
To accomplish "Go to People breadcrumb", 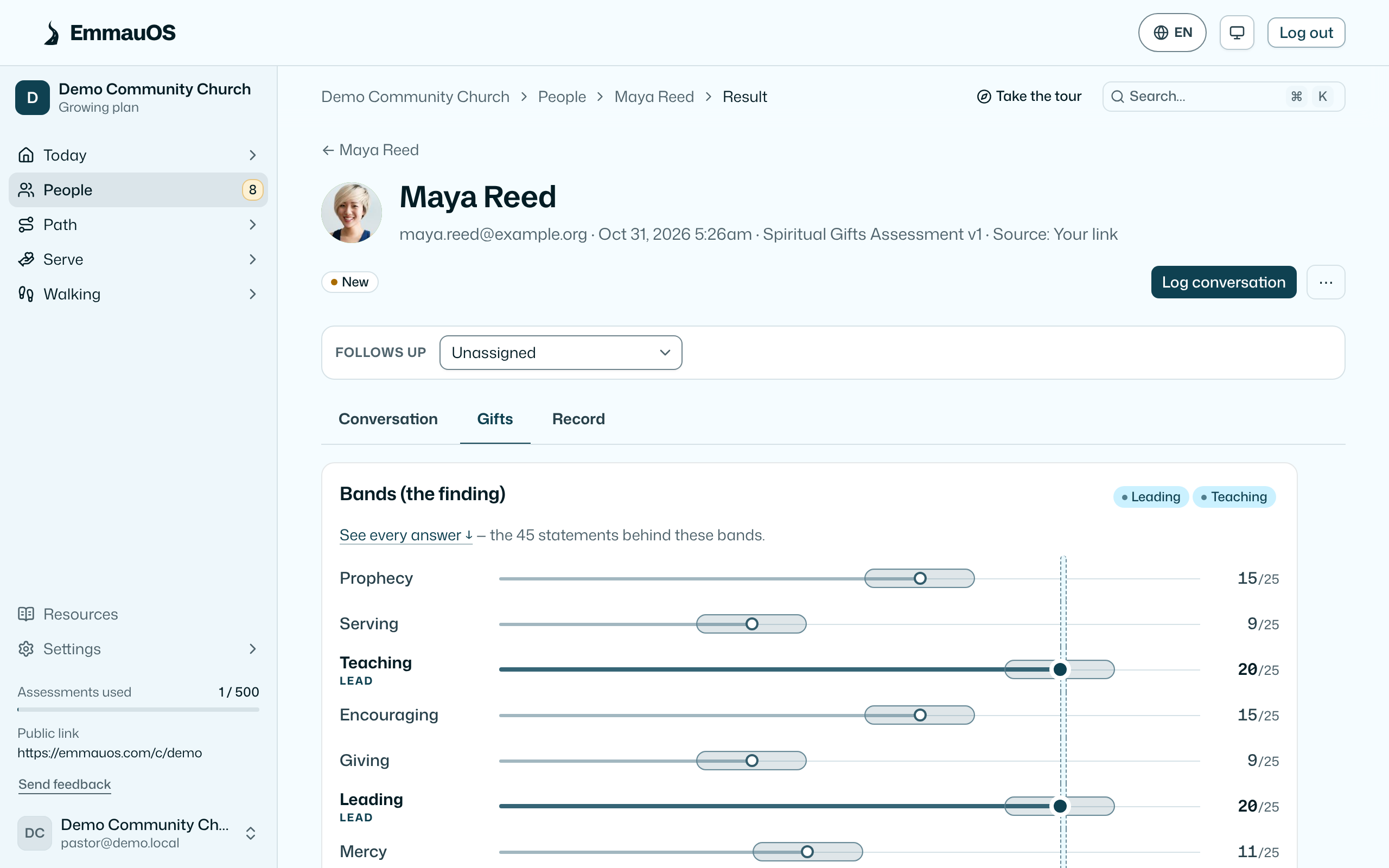I will click(x=562, y=97).
